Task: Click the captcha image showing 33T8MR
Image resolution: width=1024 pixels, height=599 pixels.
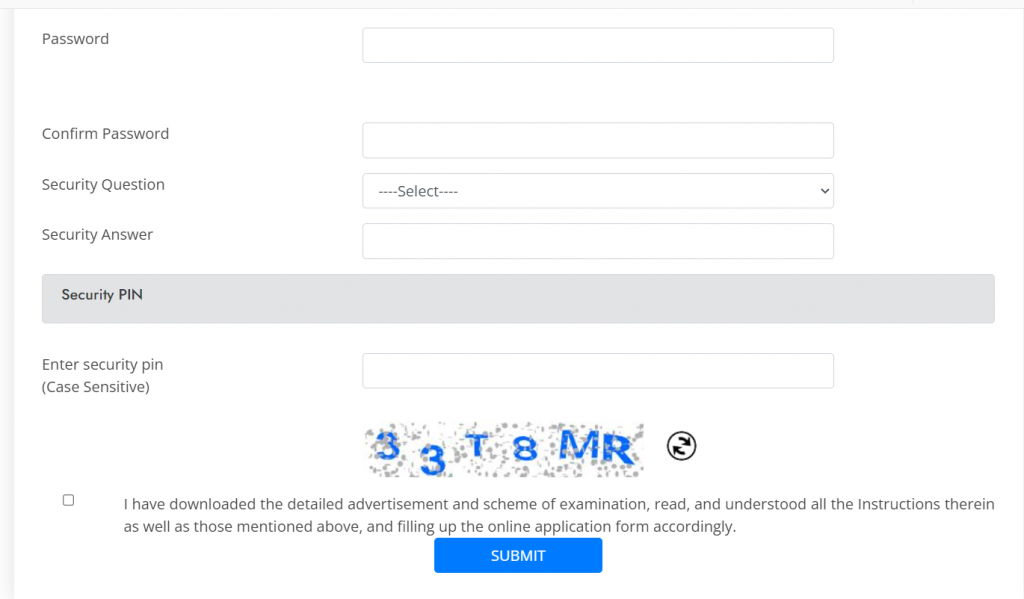Action: 504,449
